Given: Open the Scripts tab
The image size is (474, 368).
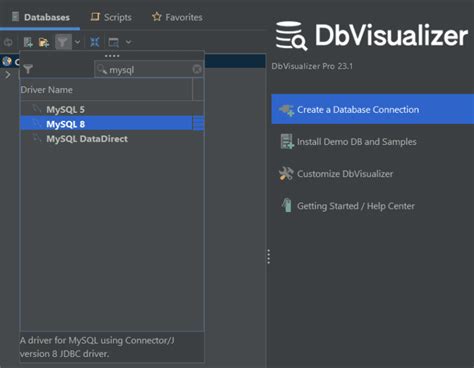Looking at the screenshot, I should [x=111, y=17].
